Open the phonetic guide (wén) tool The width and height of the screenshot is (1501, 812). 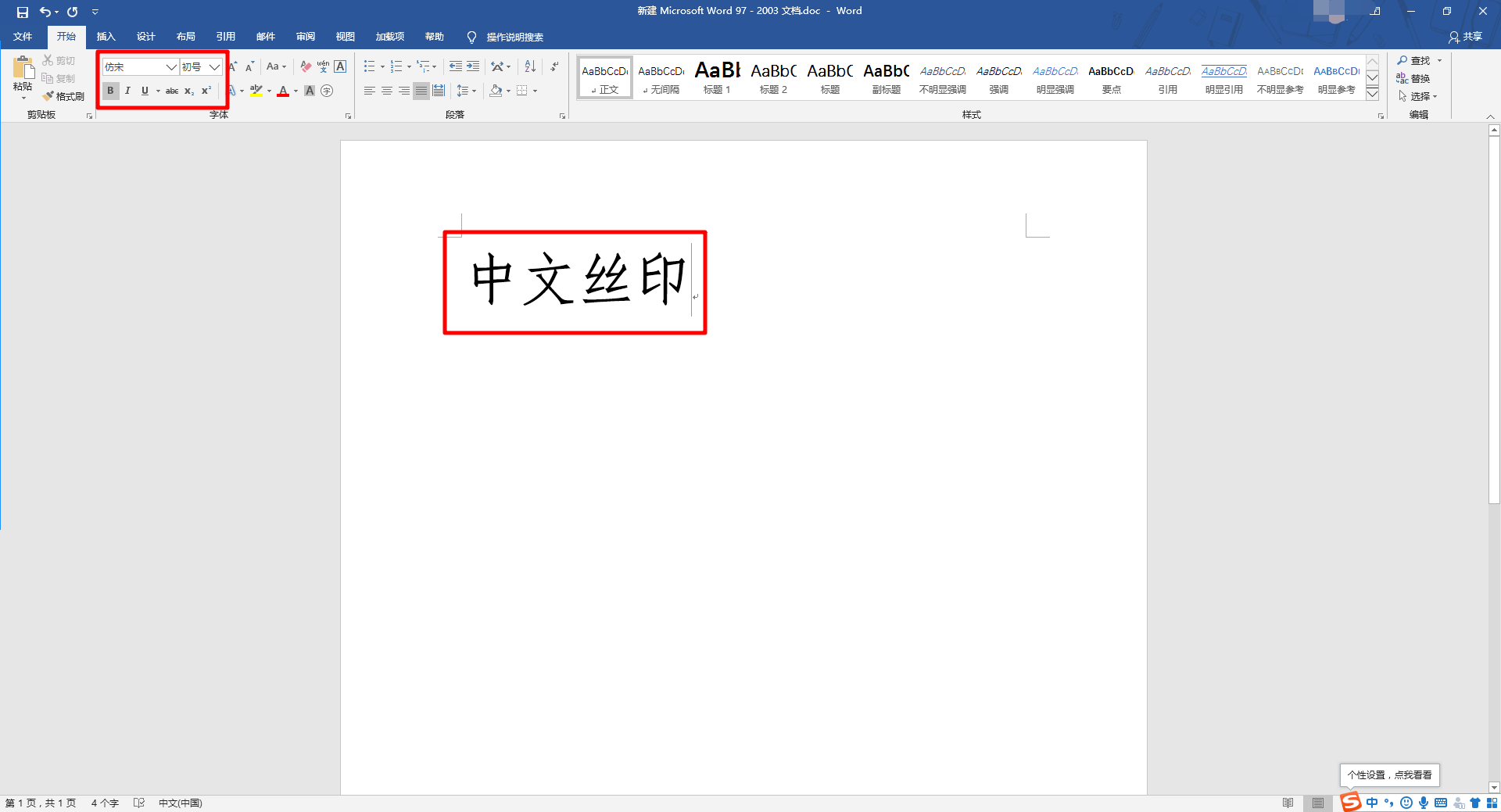pyautogui.click(x=323, y=67)
